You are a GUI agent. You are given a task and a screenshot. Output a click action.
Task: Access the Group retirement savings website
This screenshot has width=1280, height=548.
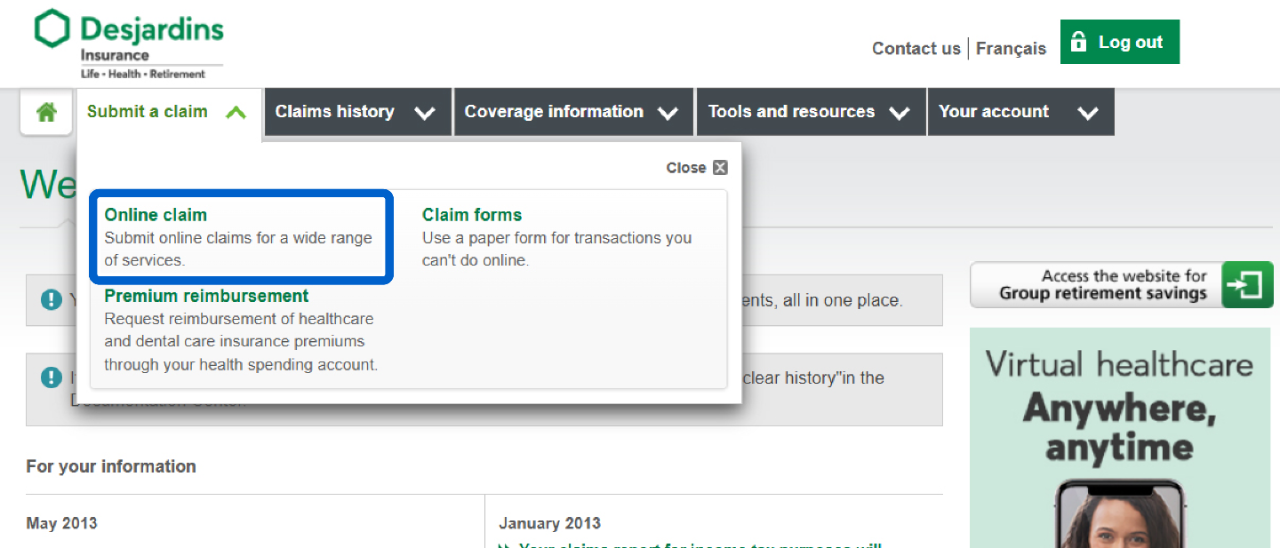(1102, 285)
